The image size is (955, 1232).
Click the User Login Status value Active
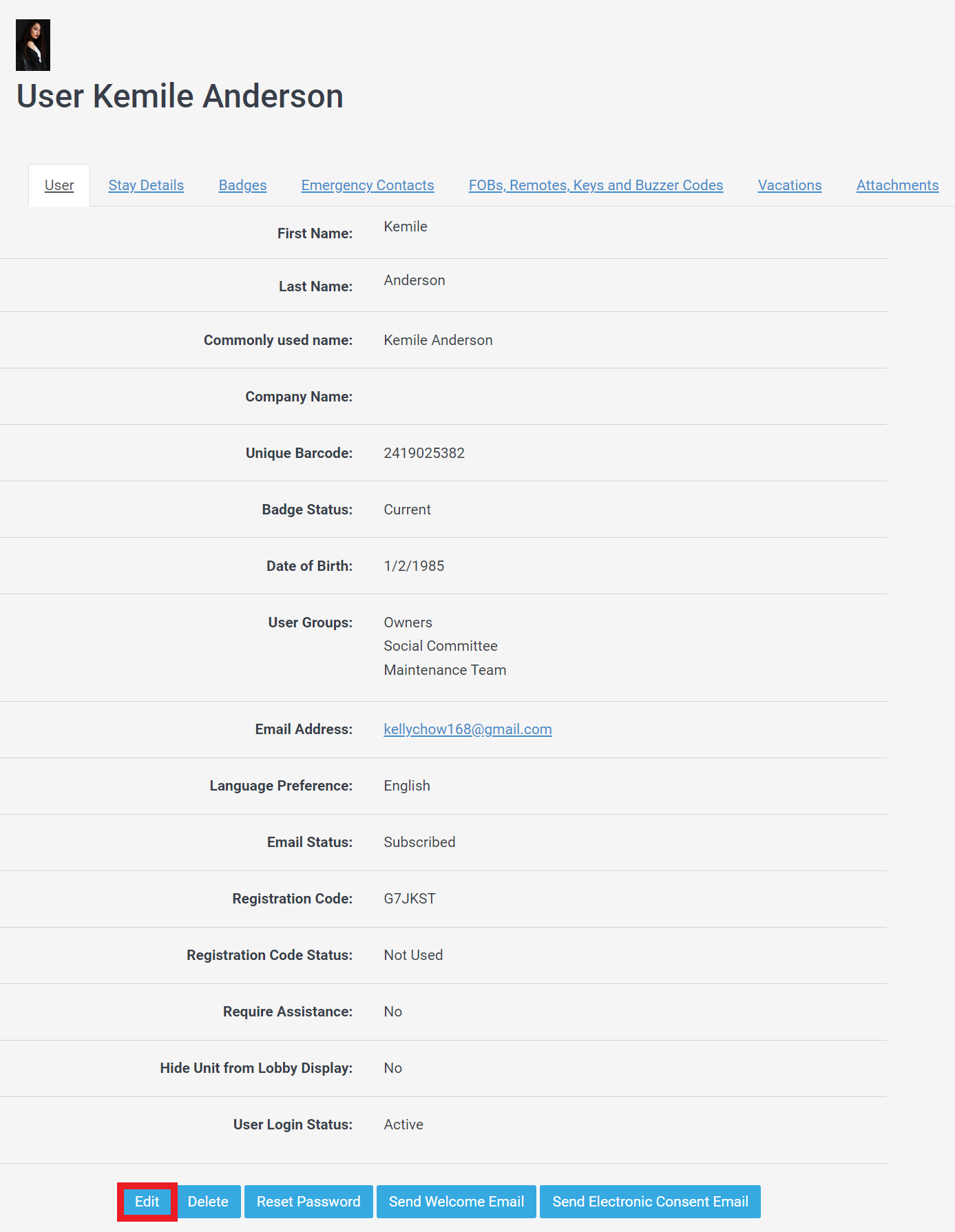pos(403,1125)
